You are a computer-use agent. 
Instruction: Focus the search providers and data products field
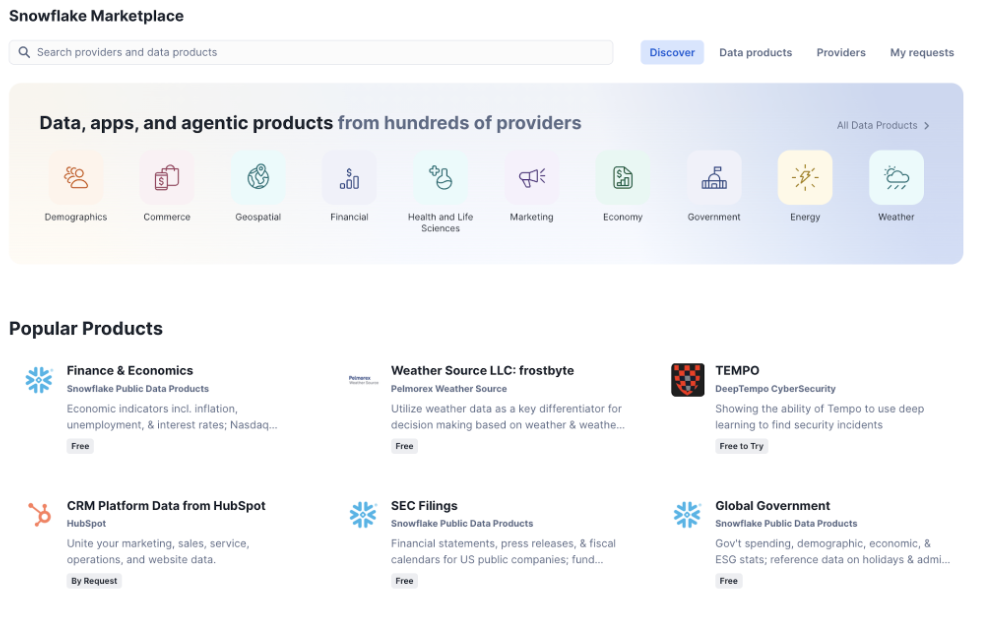coord(311,52)
